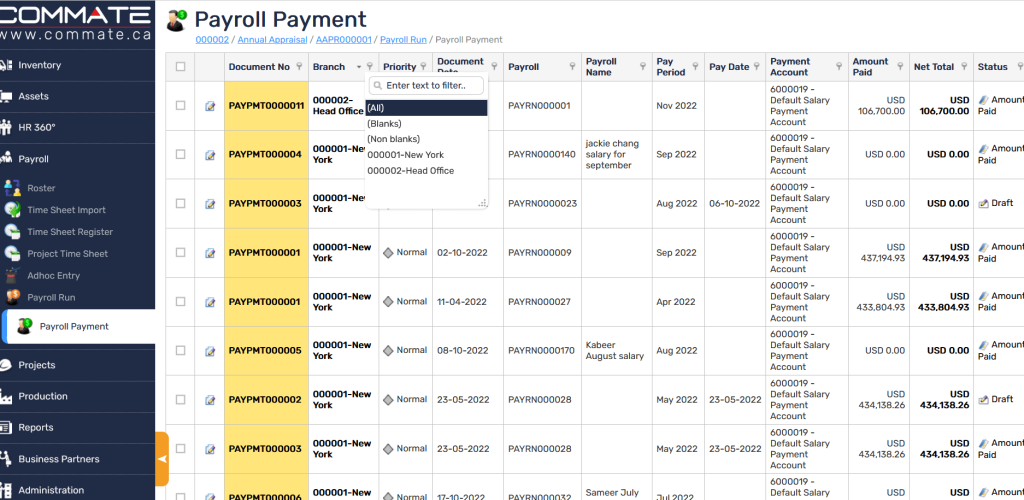
Task: Click the filter popup resize grip
Action: [x=483, y=204]
